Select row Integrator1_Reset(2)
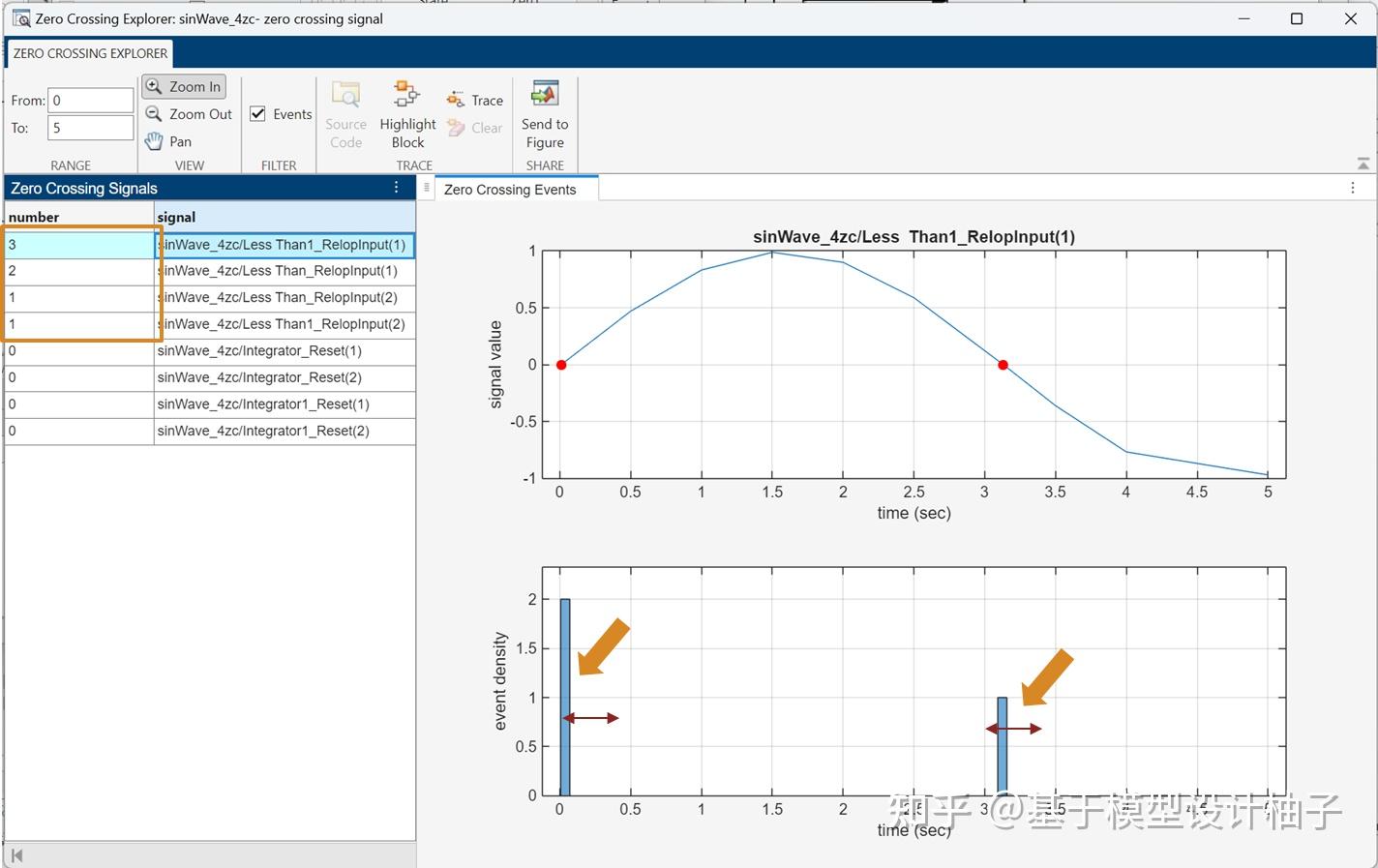1378x868 pixels. pos(210,431)
